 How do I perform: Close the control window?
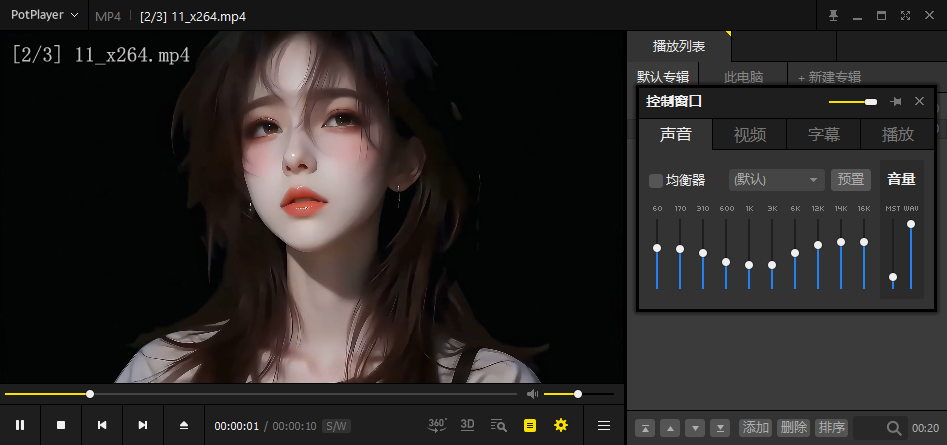[x=919, y=101]
